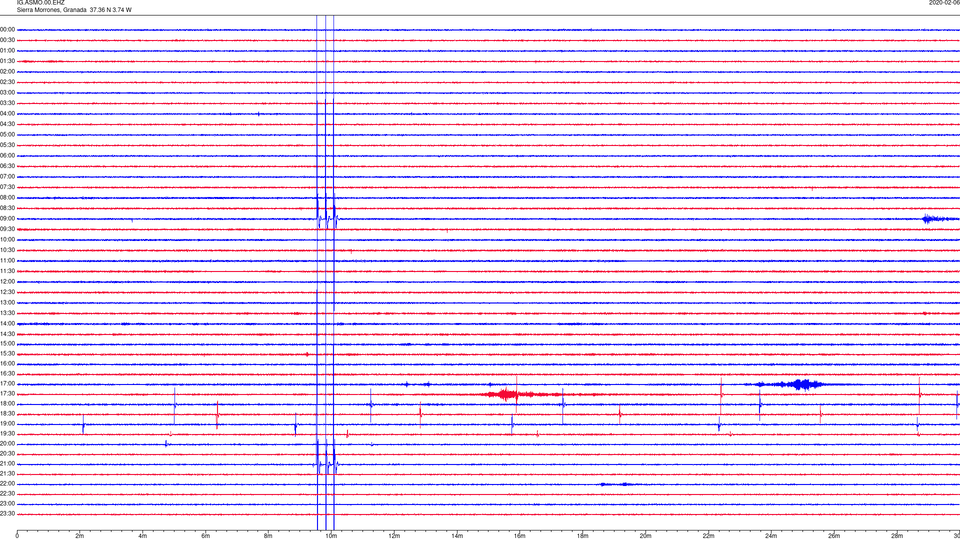960x540 pixels.
Task: Pick the 07:00 time label
Action: coord(7,177)
